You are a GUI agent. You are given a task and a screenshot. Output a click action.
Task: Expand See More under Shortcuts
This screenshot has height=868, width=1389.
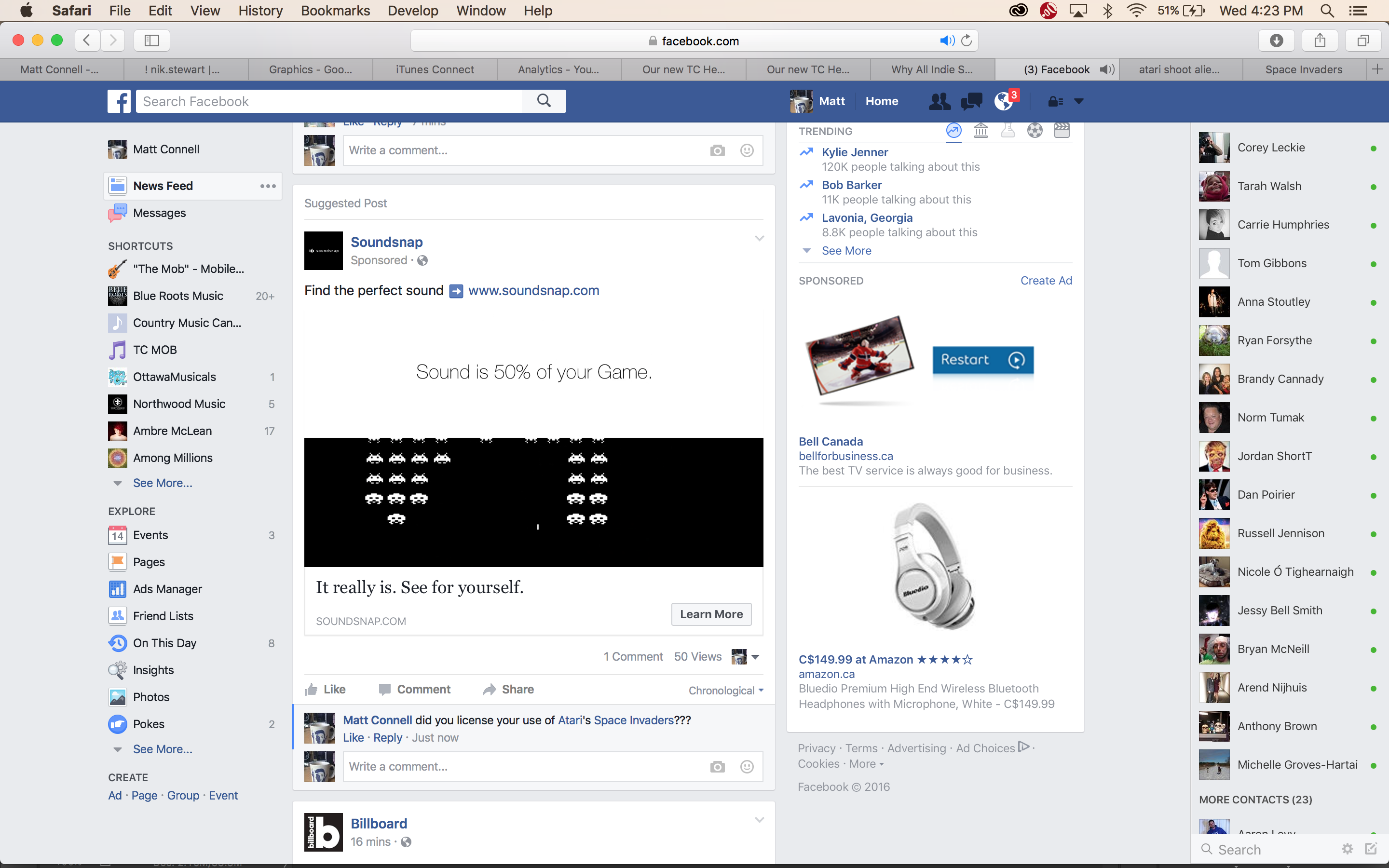[x=162, y=483]
